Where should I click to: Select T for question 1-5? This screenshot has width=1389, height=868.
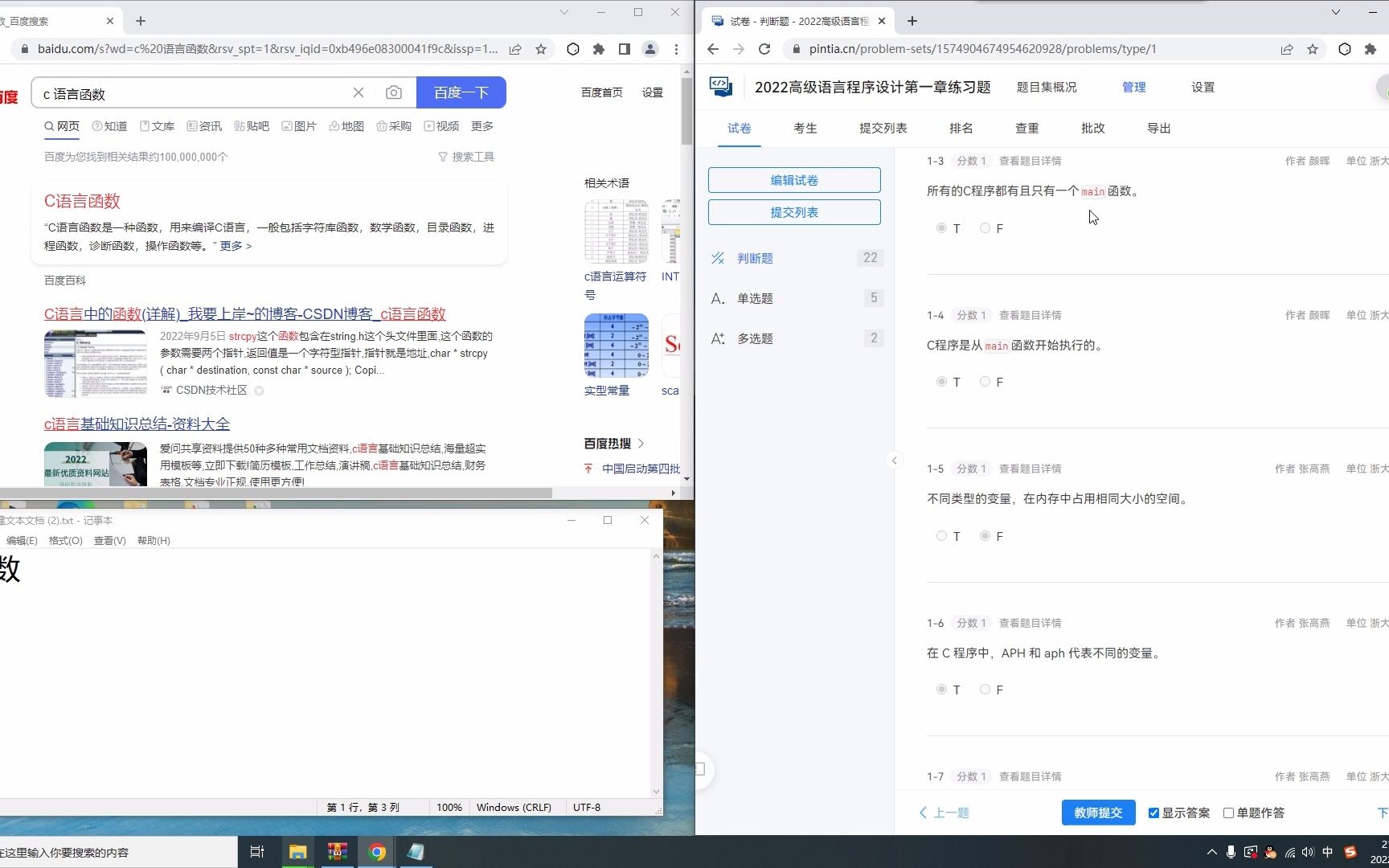[941, 536]
